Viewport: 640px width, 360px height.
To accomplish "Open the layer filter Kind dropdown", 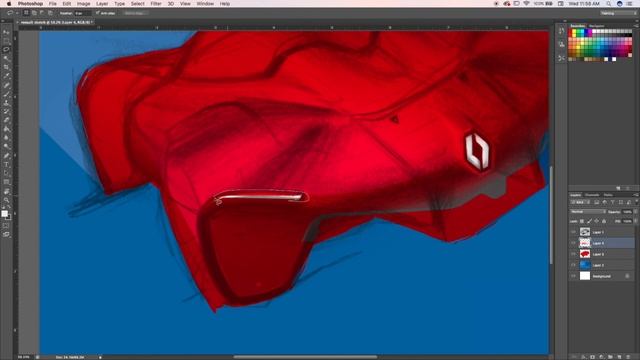I will click(580, 202).
